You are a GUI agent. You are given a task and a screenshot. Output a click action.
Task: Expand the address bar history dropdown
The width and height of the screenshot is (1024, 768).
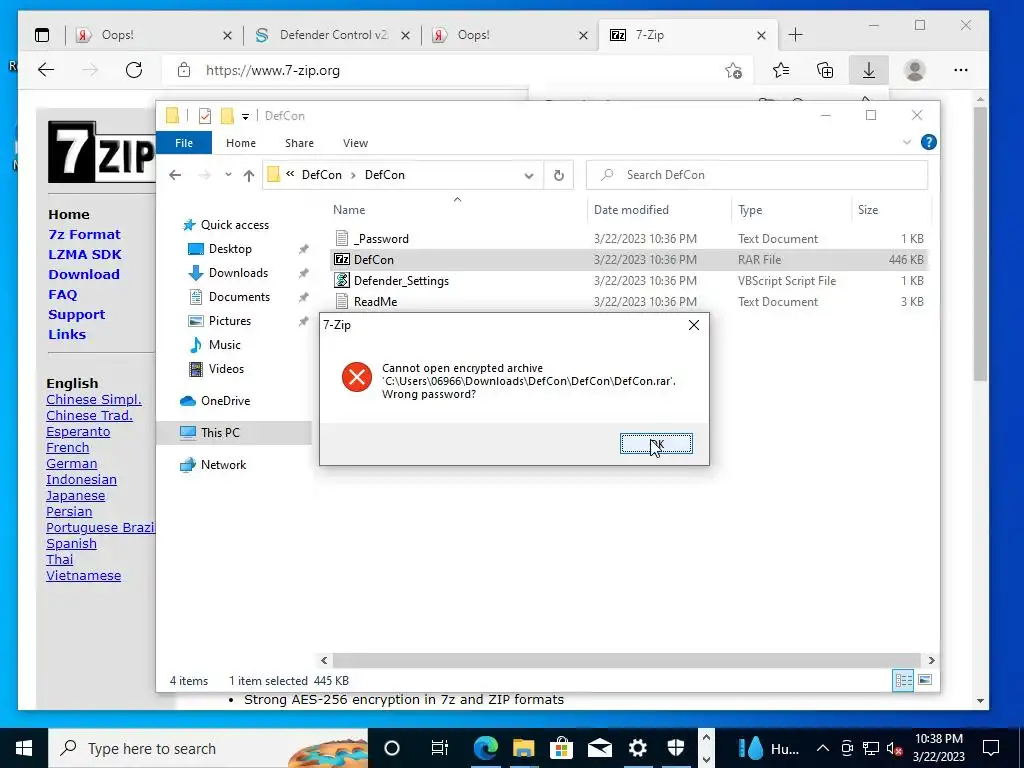click(529, 175)
